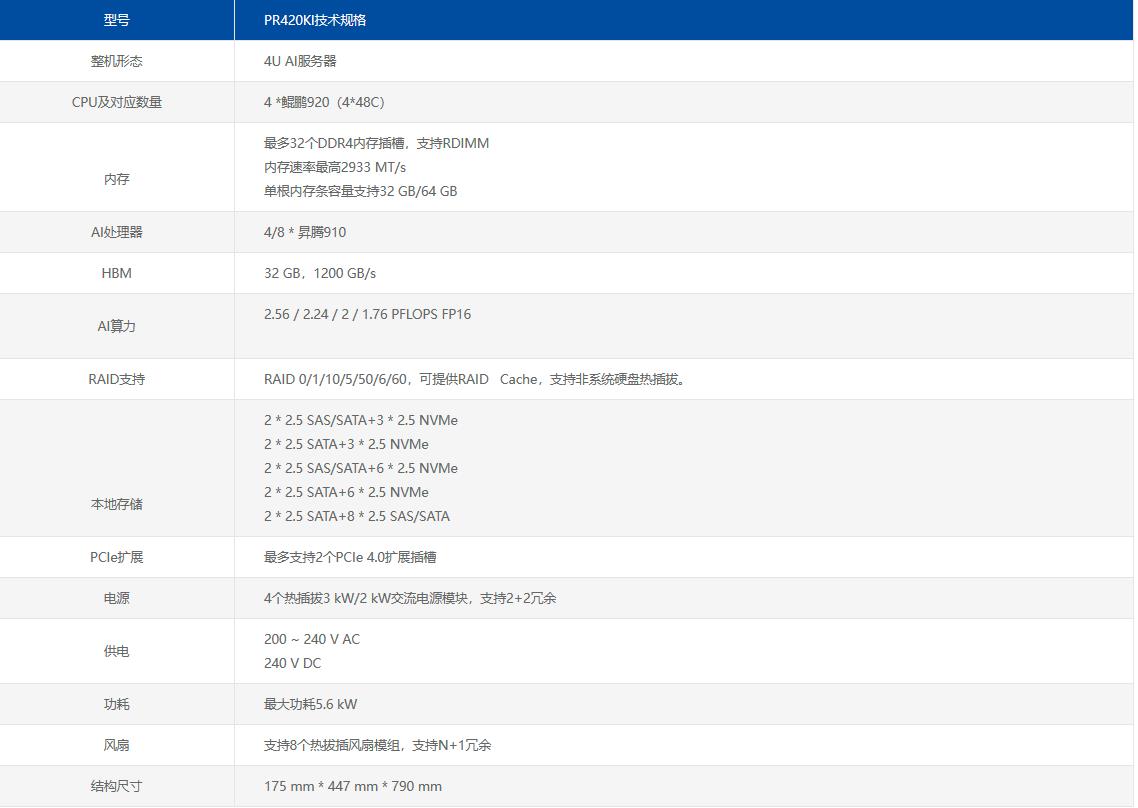Select the '供电' row label

click(x=117, y=652)
